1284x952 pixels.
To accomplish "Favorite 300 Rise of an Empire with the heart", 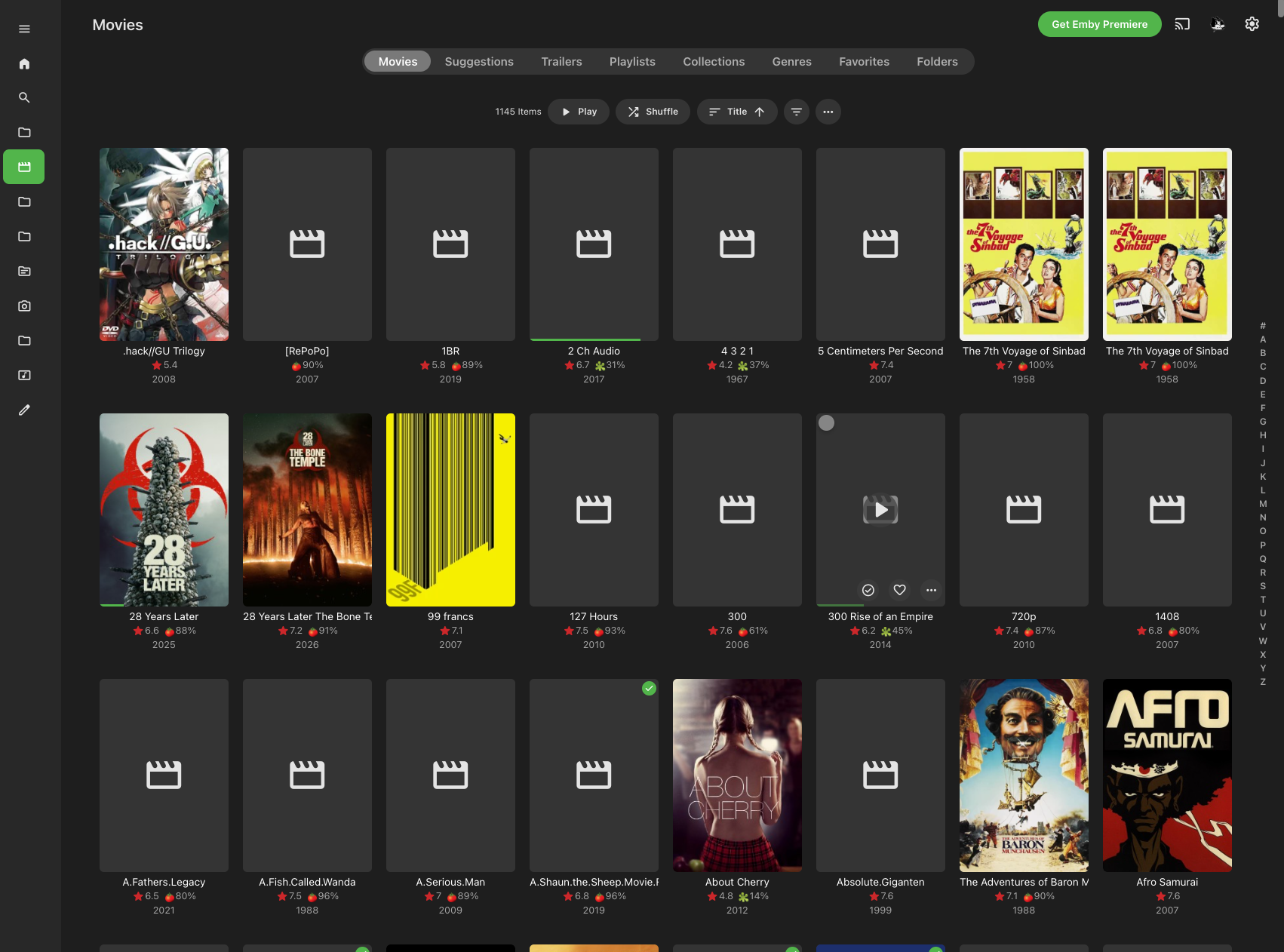I will (900, 590).
